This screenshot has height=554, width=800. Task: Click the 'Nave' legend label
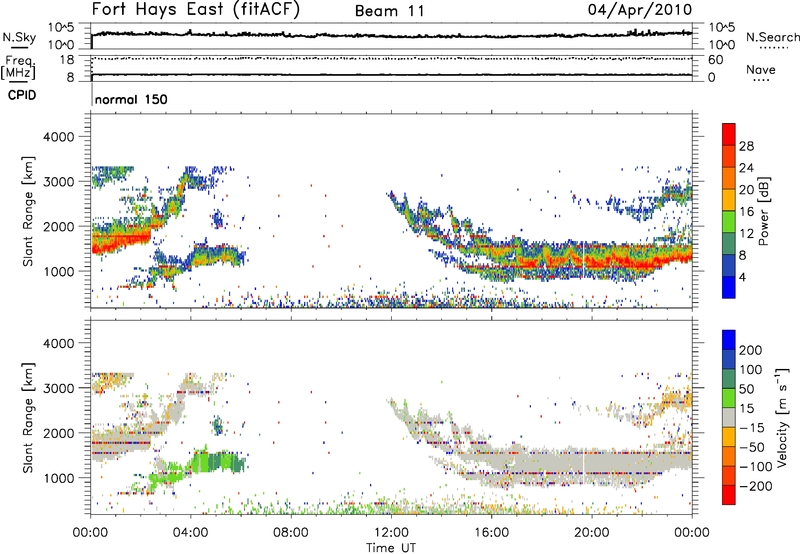760,69
